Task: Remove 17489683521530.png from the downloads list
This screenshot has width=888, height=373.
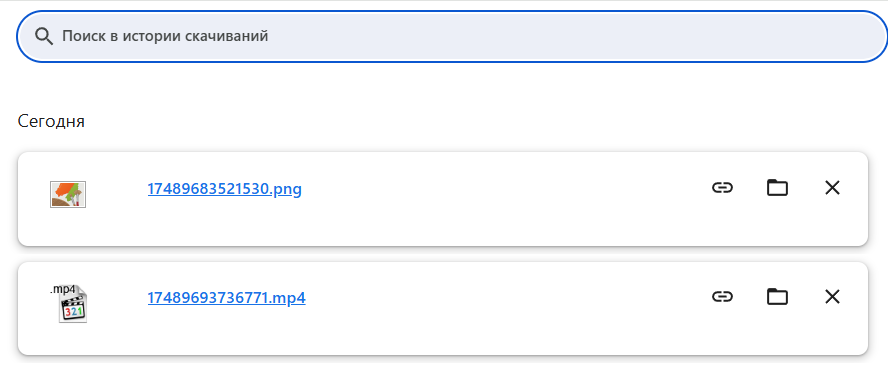Action: (x=832, y=187)
